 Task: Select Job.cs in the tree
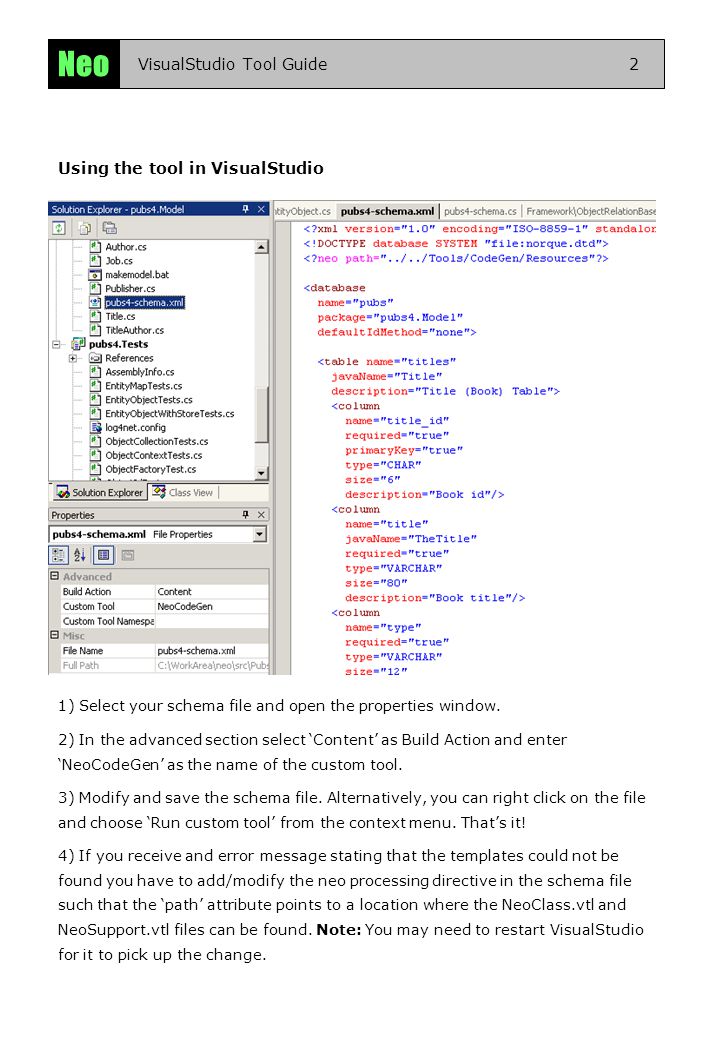point(119,261)
